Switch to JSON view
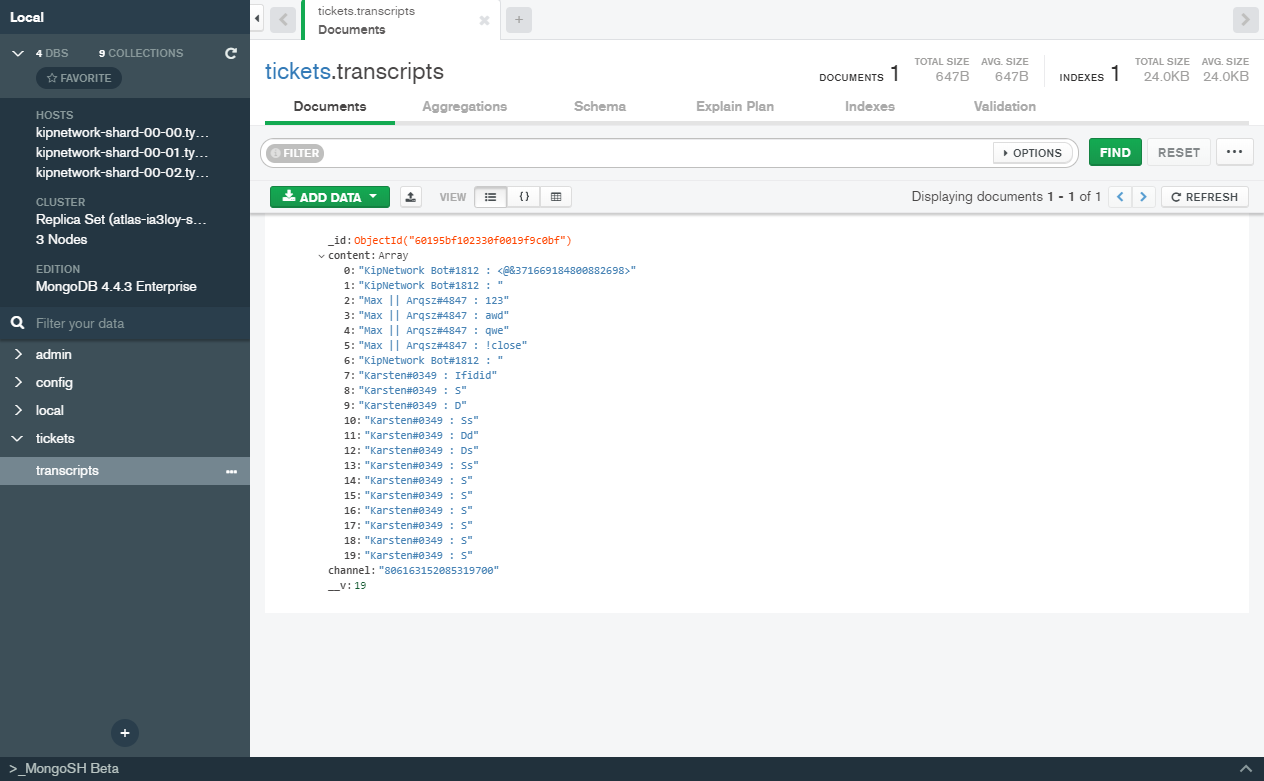Viewport: 1264px width, 781px height. pos(523,197)
